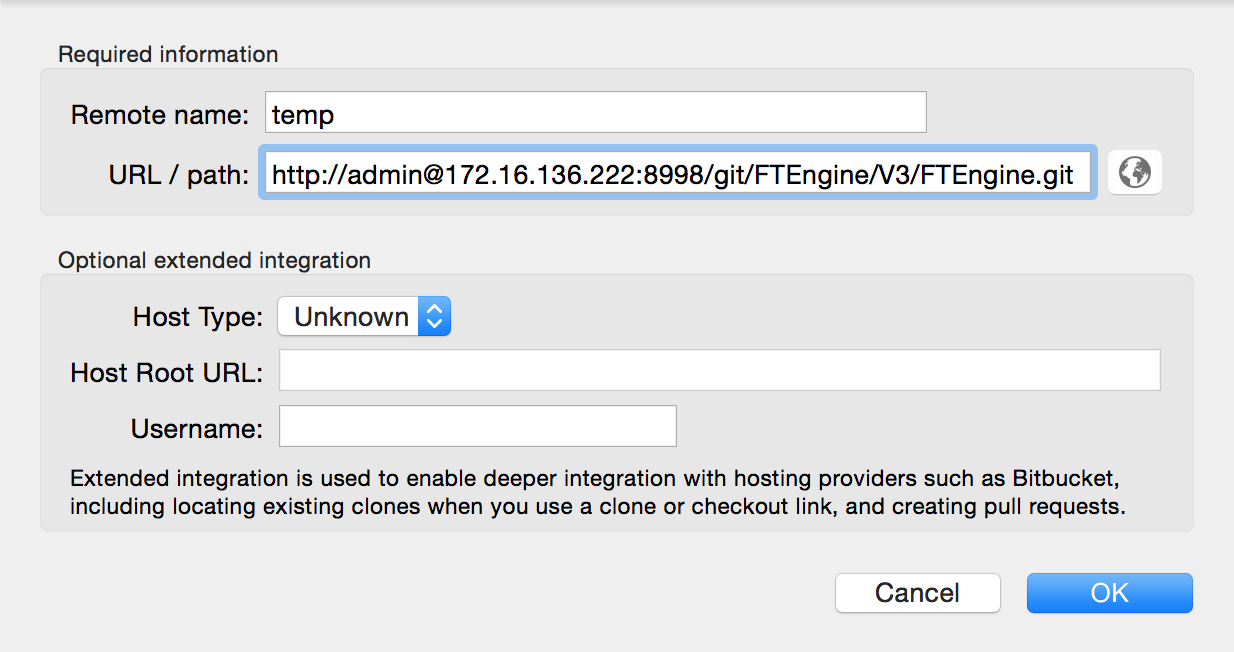Click the "Required information" section heading
Screen dimensions: 1234x652
point(168,54)
